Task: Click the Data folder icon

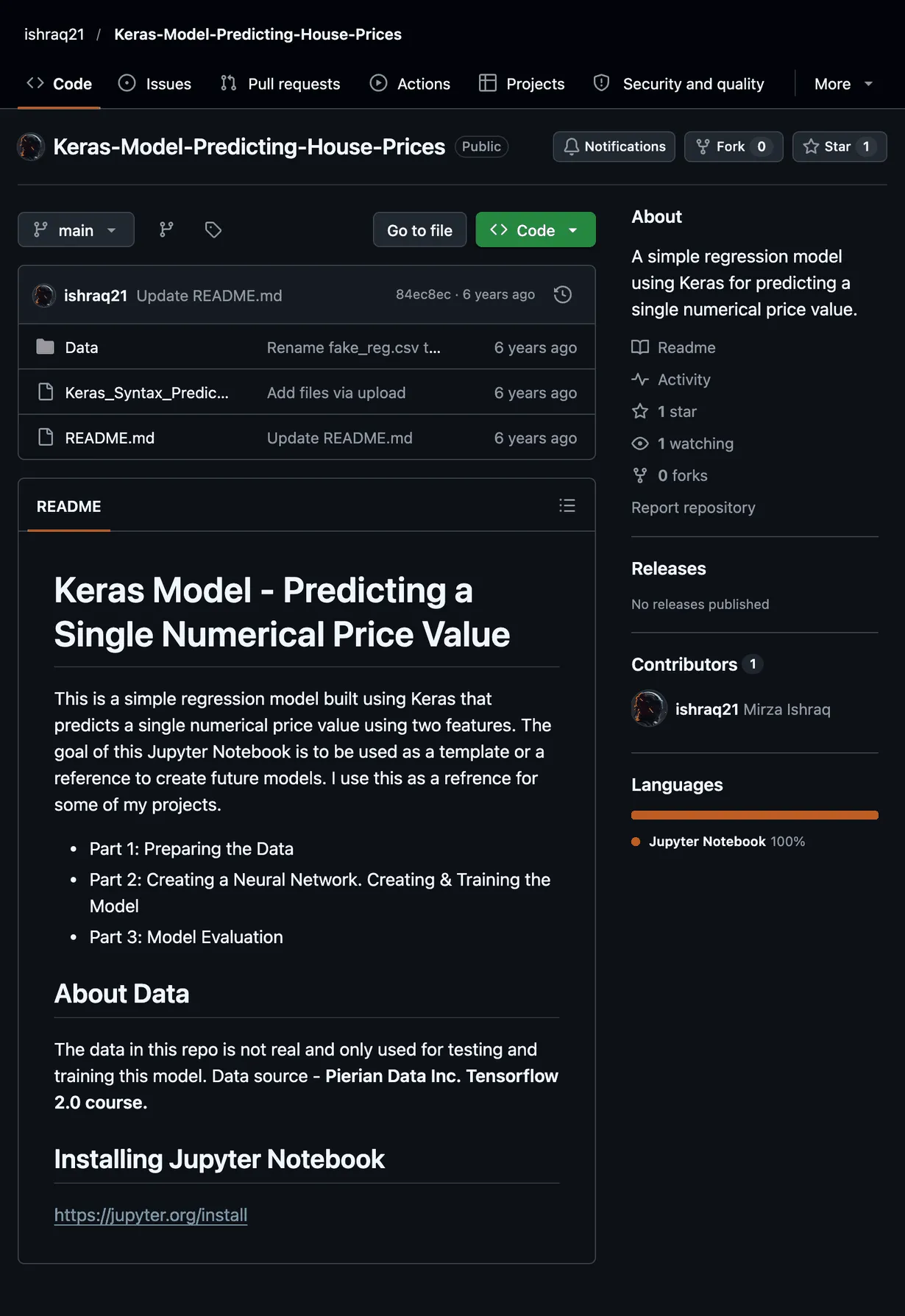Action: click(46, 346)
